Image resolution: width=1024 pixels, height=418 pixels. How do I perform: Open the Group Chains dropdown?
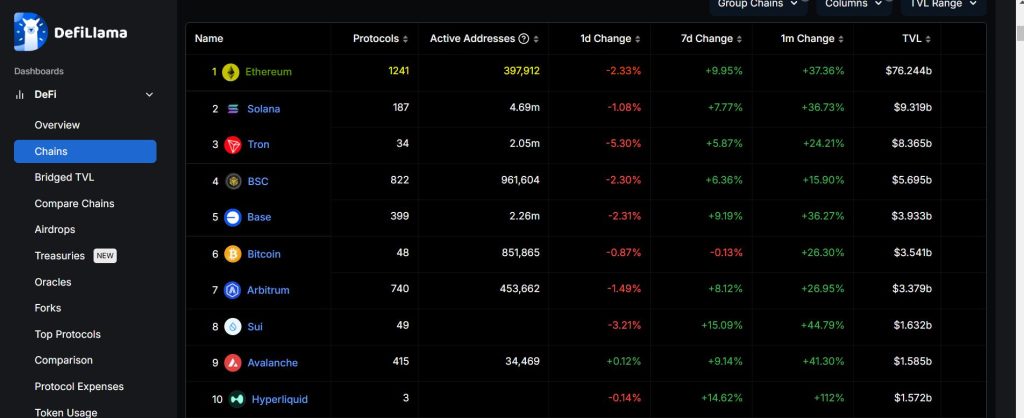tap(758, 4)
